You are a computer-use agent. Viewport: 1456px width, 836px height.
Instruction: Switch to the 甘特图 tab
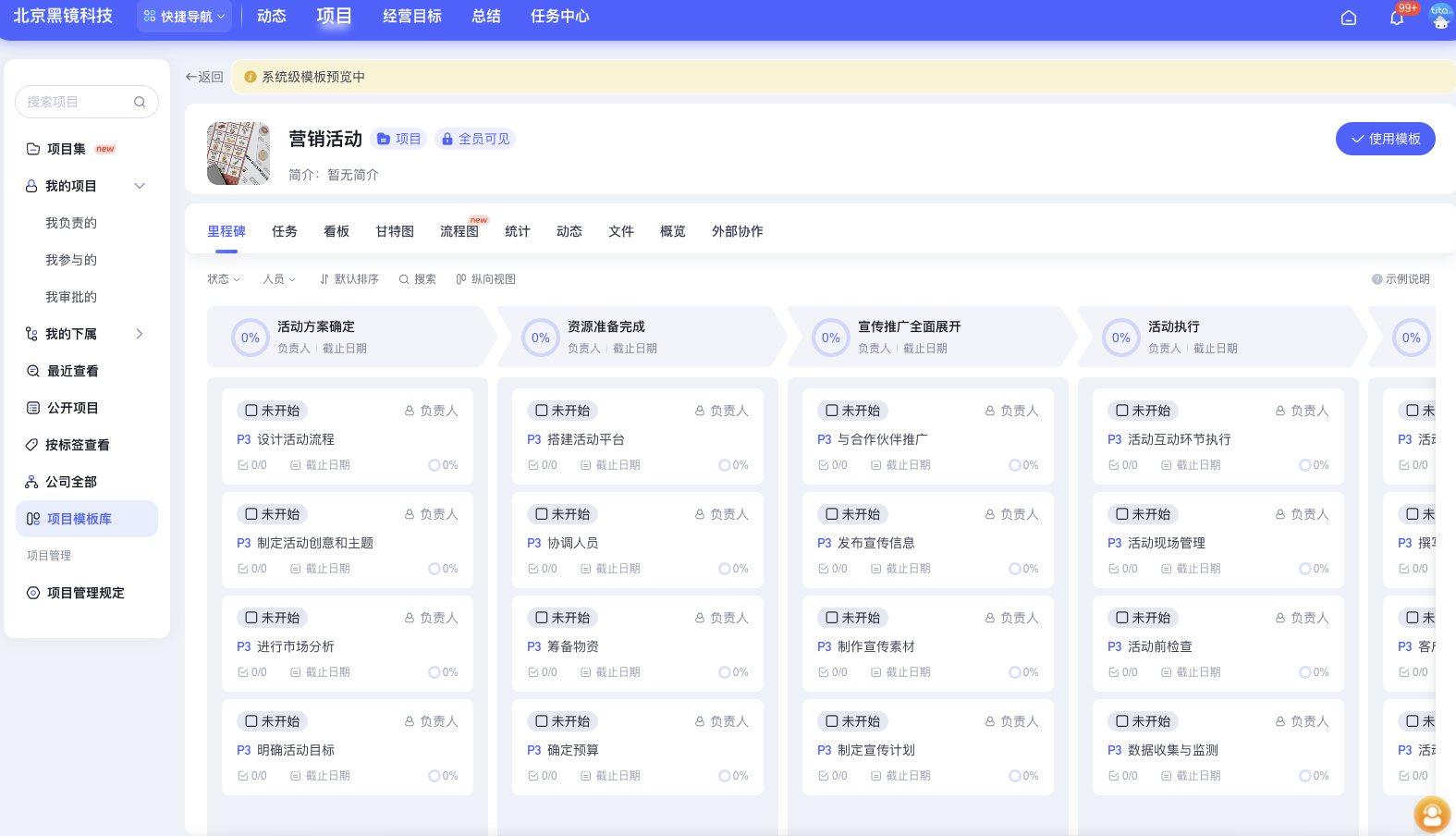pyautogui.click(x=395, y=231)
